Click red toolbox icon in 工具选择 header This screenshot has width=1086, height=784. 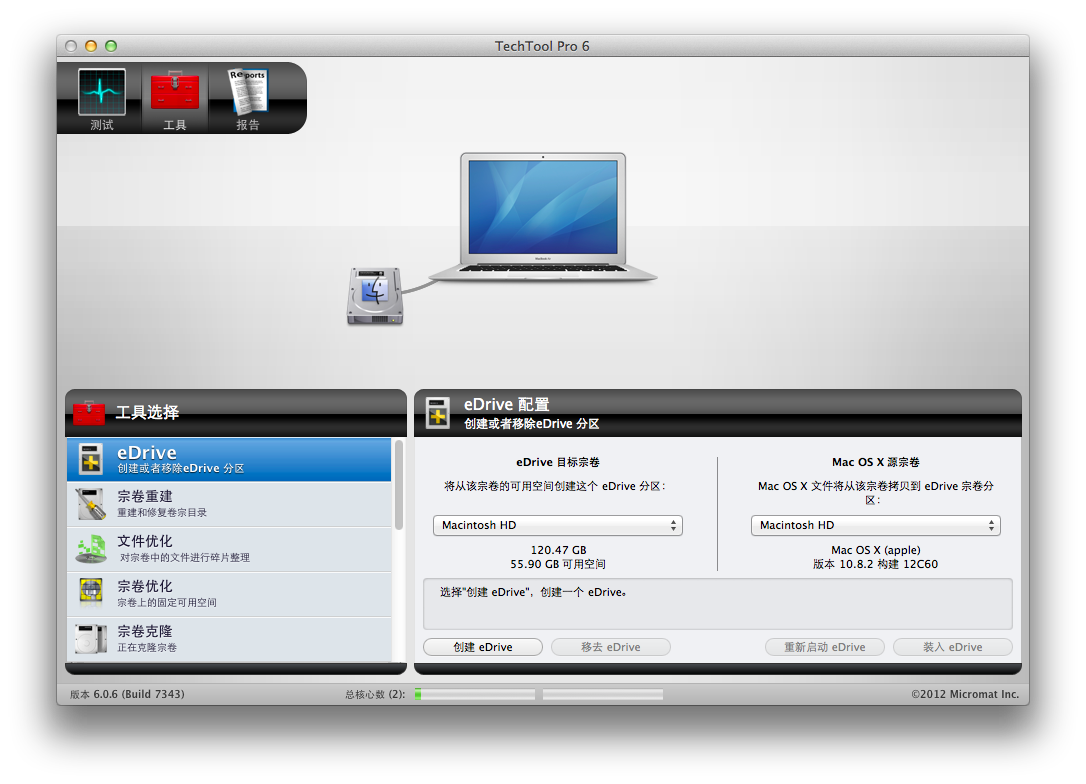(x=89, y=413)
